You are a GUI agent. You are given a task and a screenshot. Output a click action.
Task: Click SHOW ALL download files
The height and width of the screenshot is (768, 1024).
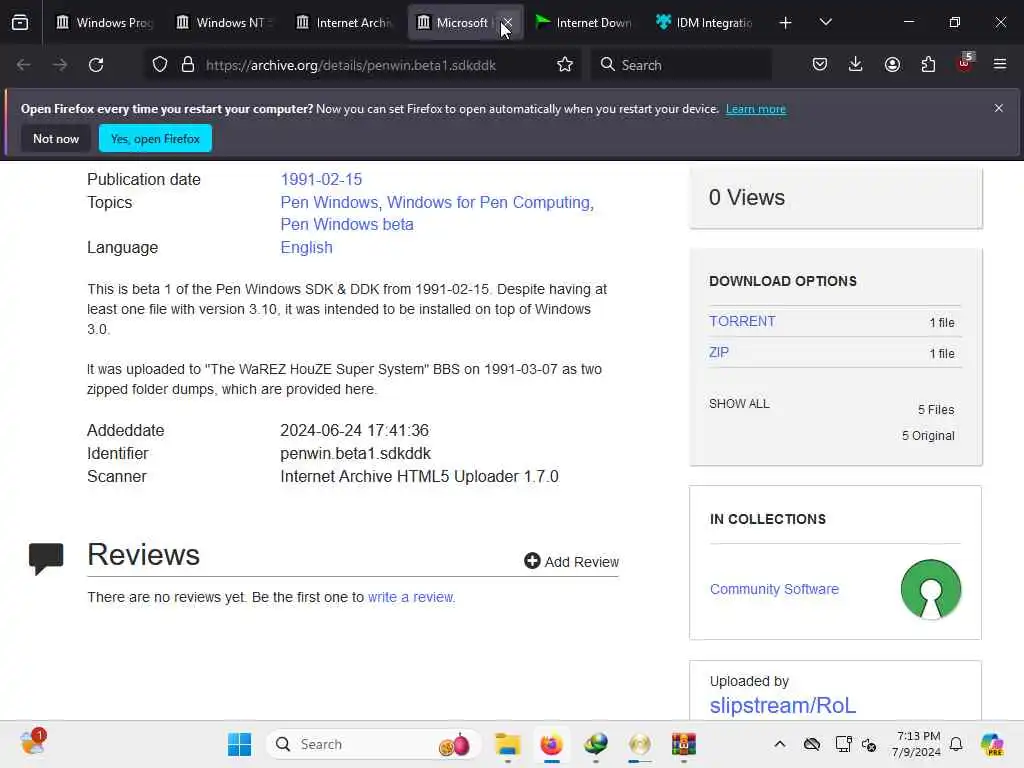739,404
